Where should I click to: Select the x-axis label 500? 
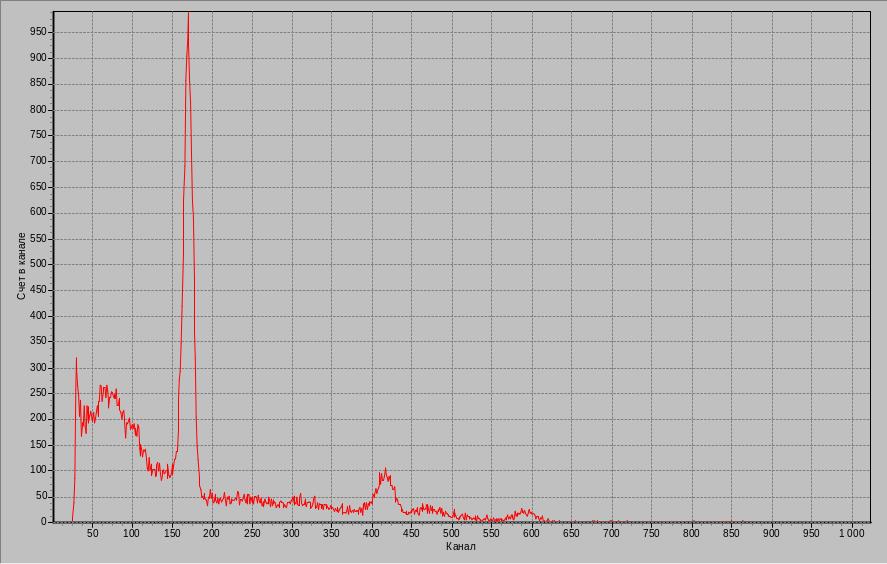(451, 533)
